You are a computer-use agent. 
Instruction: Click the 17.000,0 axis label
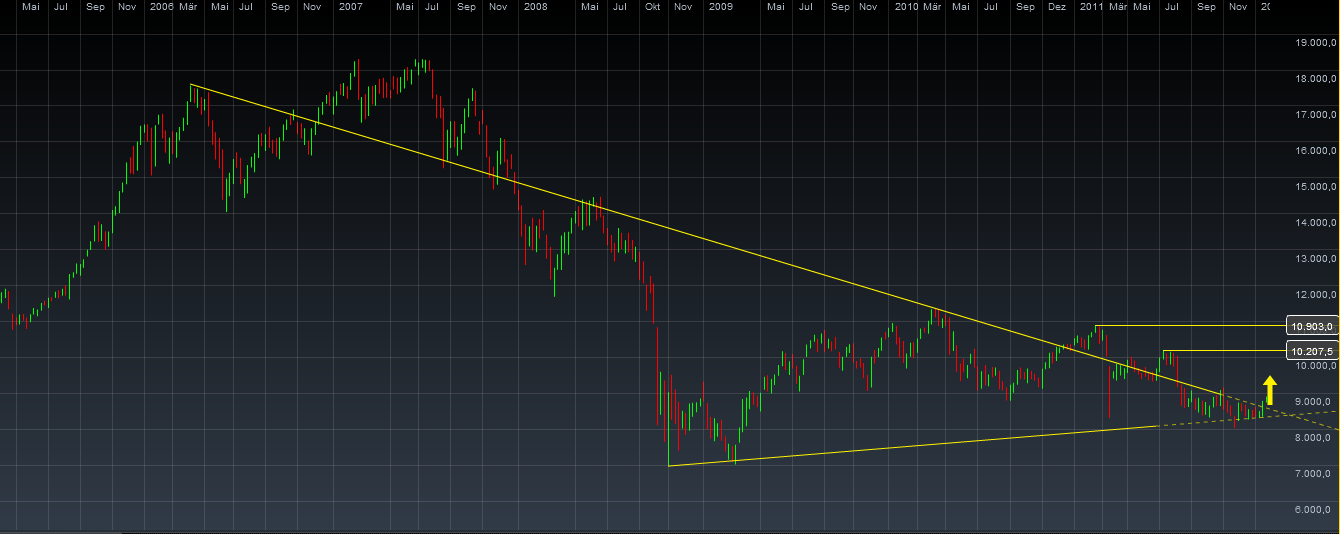(x=1316, y=115)
